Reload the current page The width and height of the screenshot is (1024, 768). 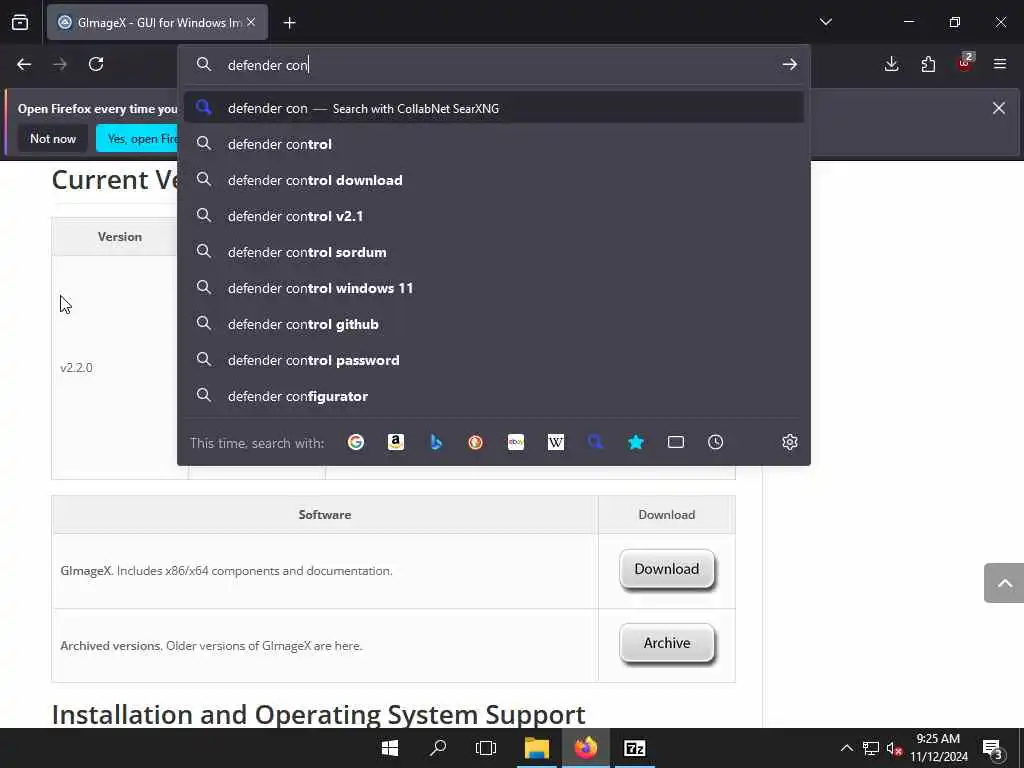[96, 64]
